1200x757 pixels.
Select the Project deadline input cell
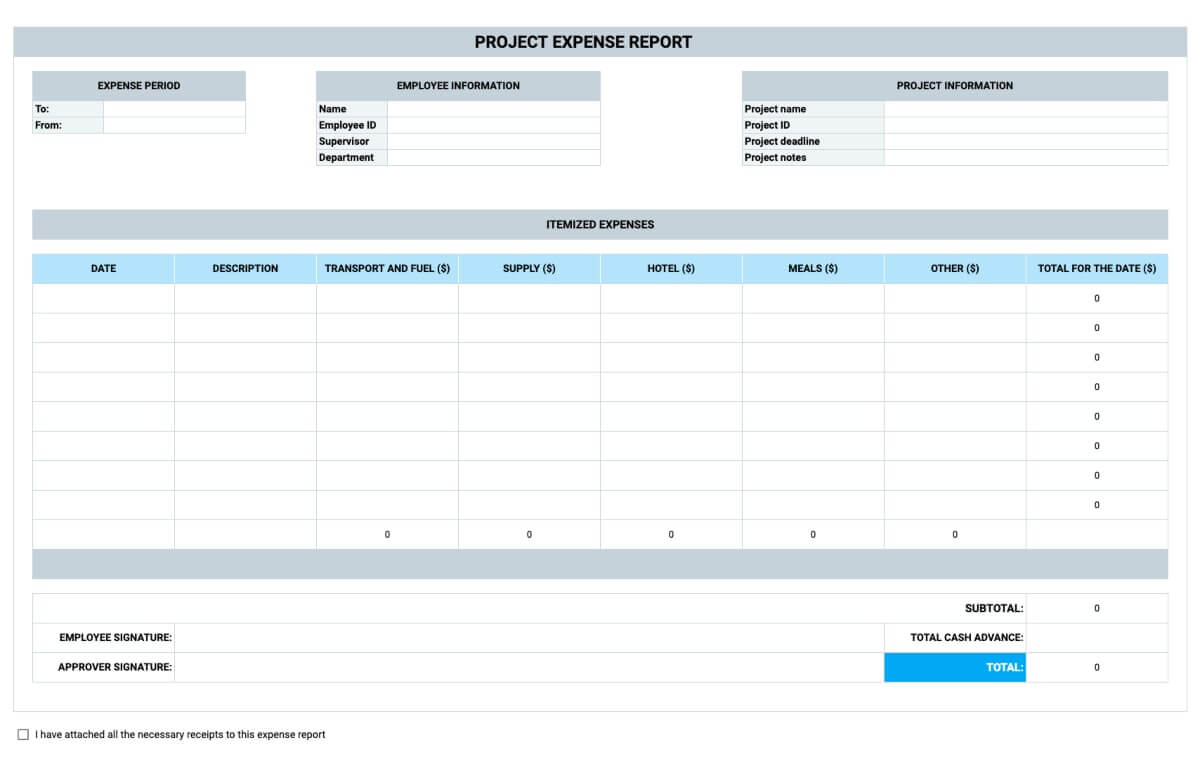click(1026, 141)
